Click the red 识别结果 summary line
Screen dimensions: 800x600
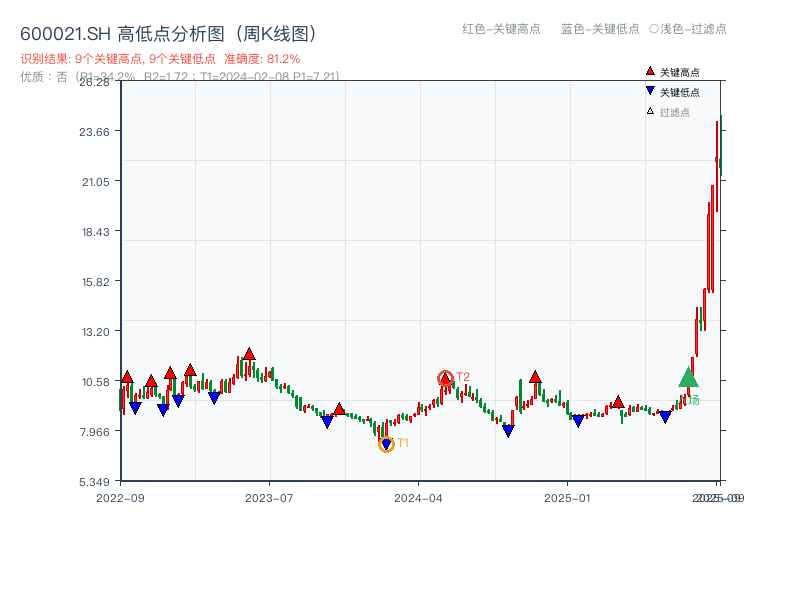pyautogui.click(x=160, y=59)
